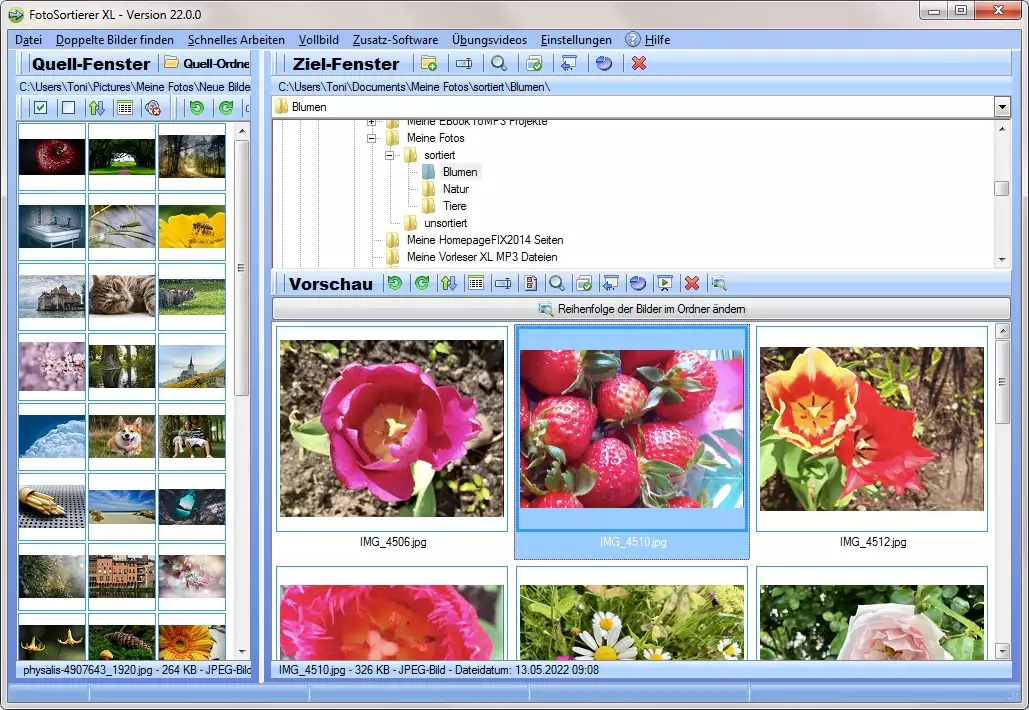Click sort arrows icon in Vorschau toolbar
The height and width of the screenshot is (710, 1029).
click(x=449, y=284)
